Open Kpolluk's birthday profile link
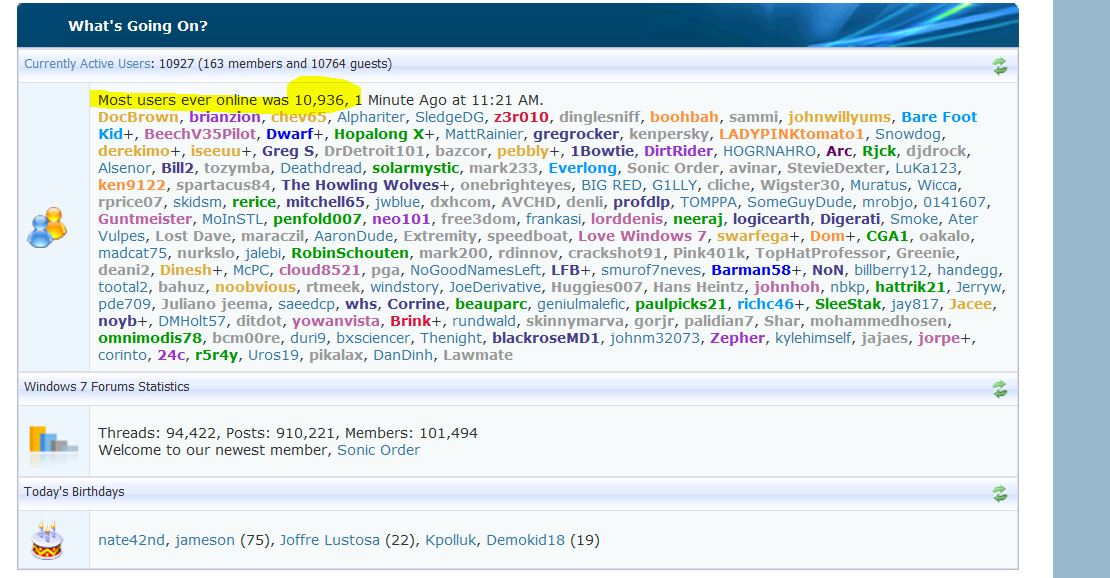1110x578 pixels. coord(451,540)
